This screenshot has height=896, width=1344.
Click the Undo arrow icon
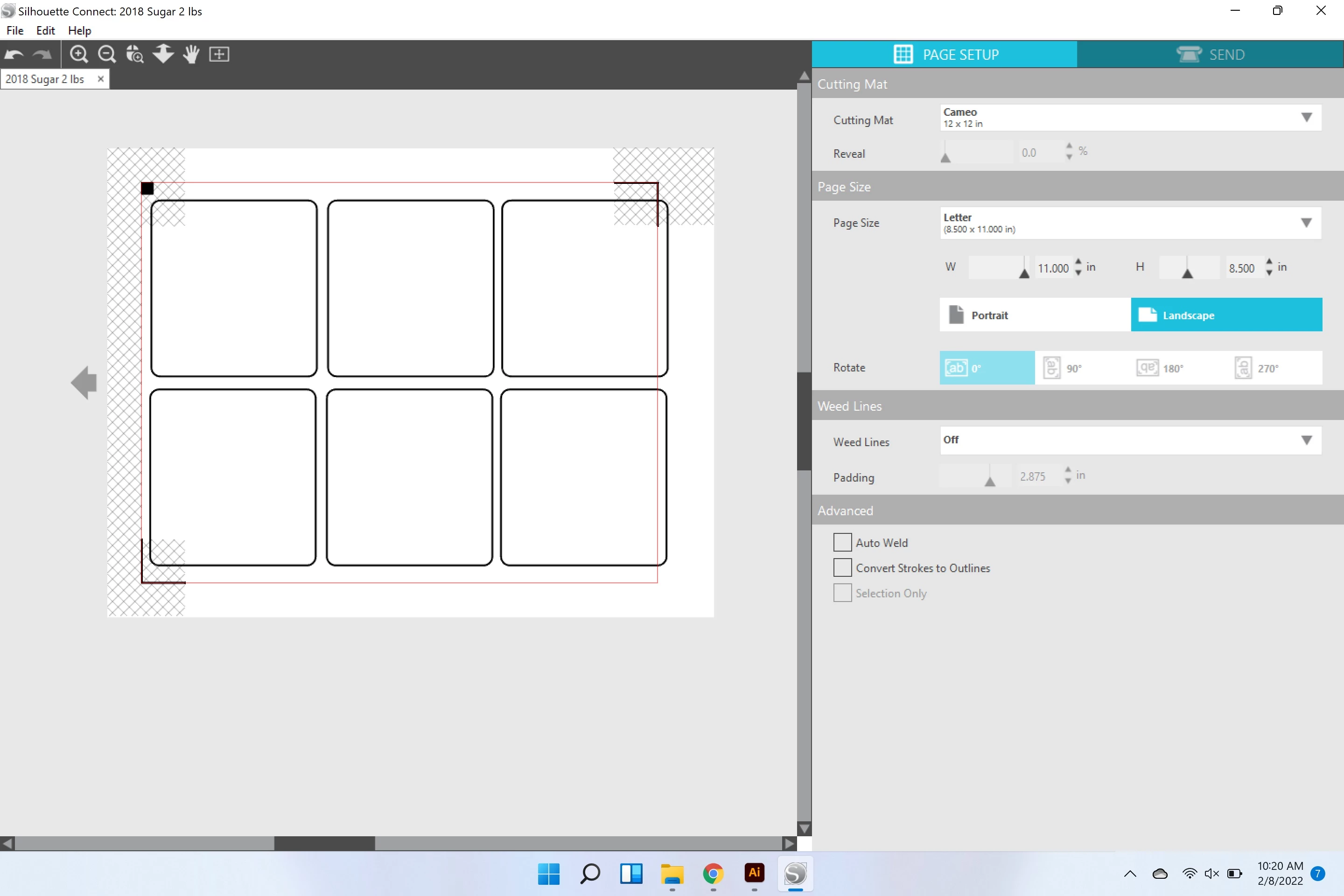point(14,54)
